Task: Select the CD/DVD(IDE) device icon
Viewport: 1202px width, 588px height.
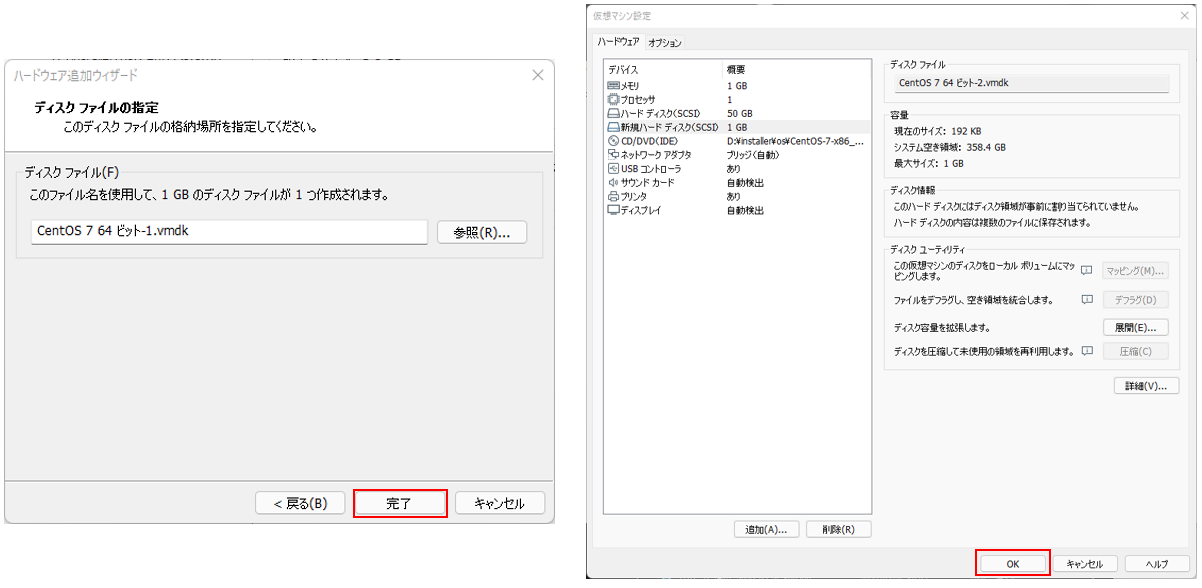Action: point(613,141)
